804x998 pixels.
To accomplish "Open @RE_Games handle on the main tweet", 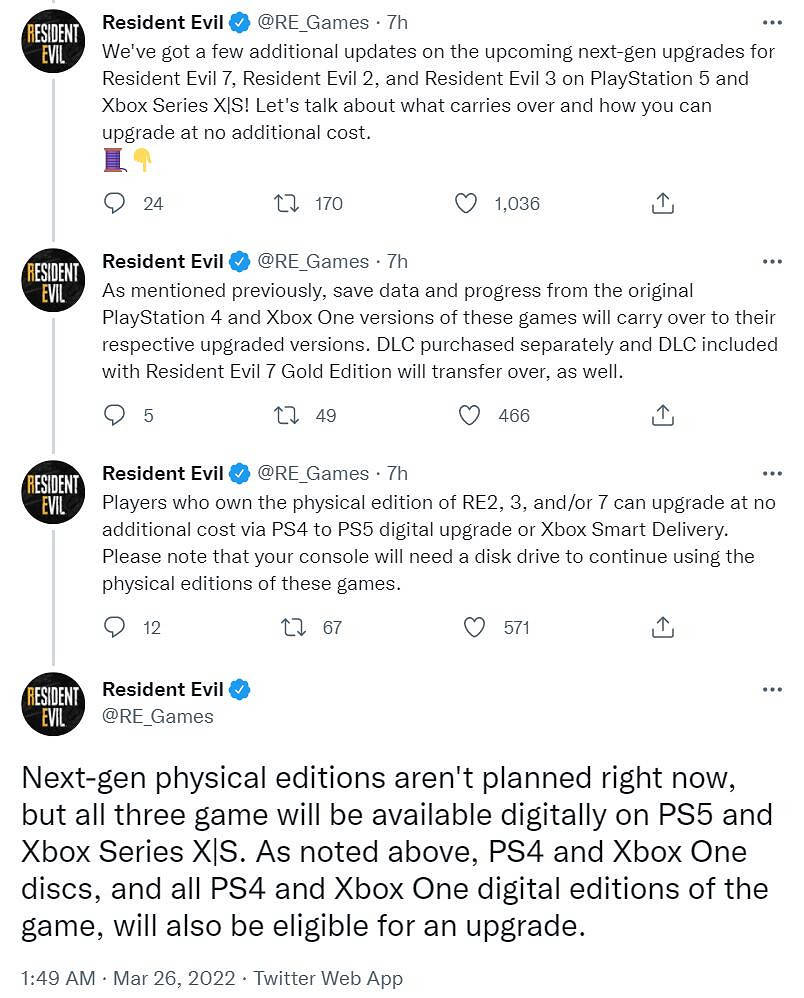I will 158,716.
